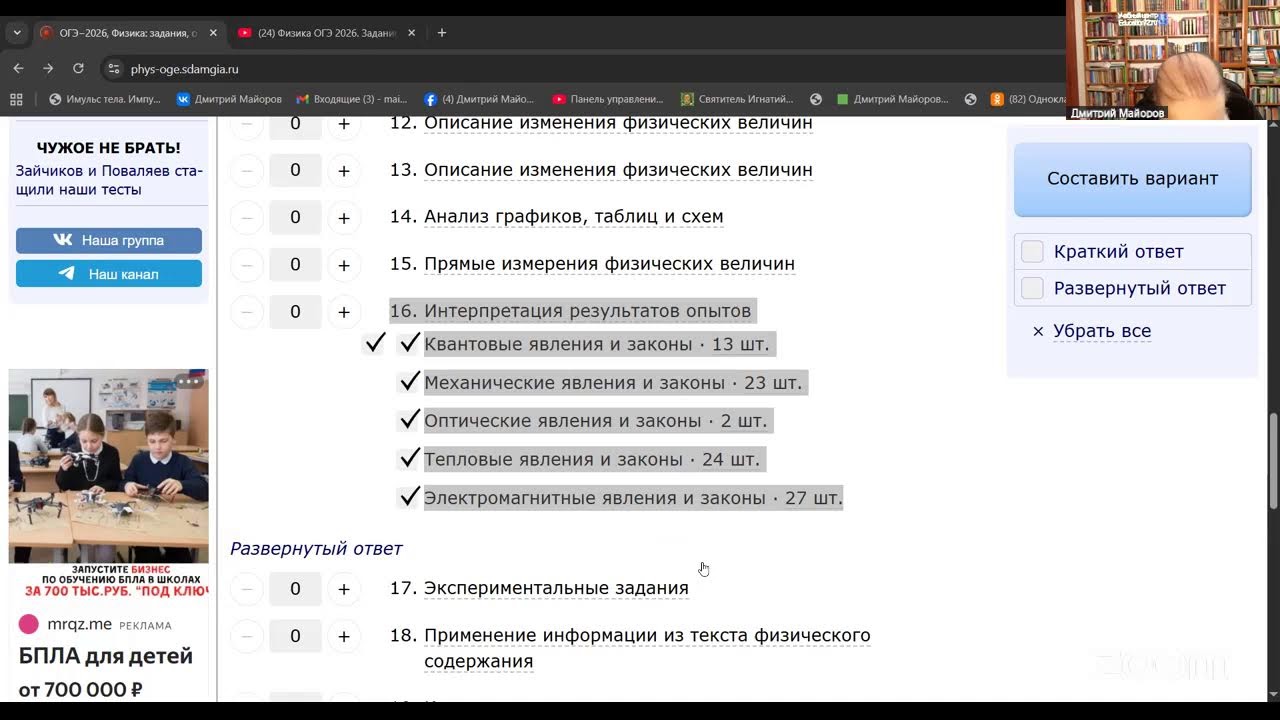This screenshot has height=720, width=1280.
Task: Decrease count for task 15
Action: point(247,265)
